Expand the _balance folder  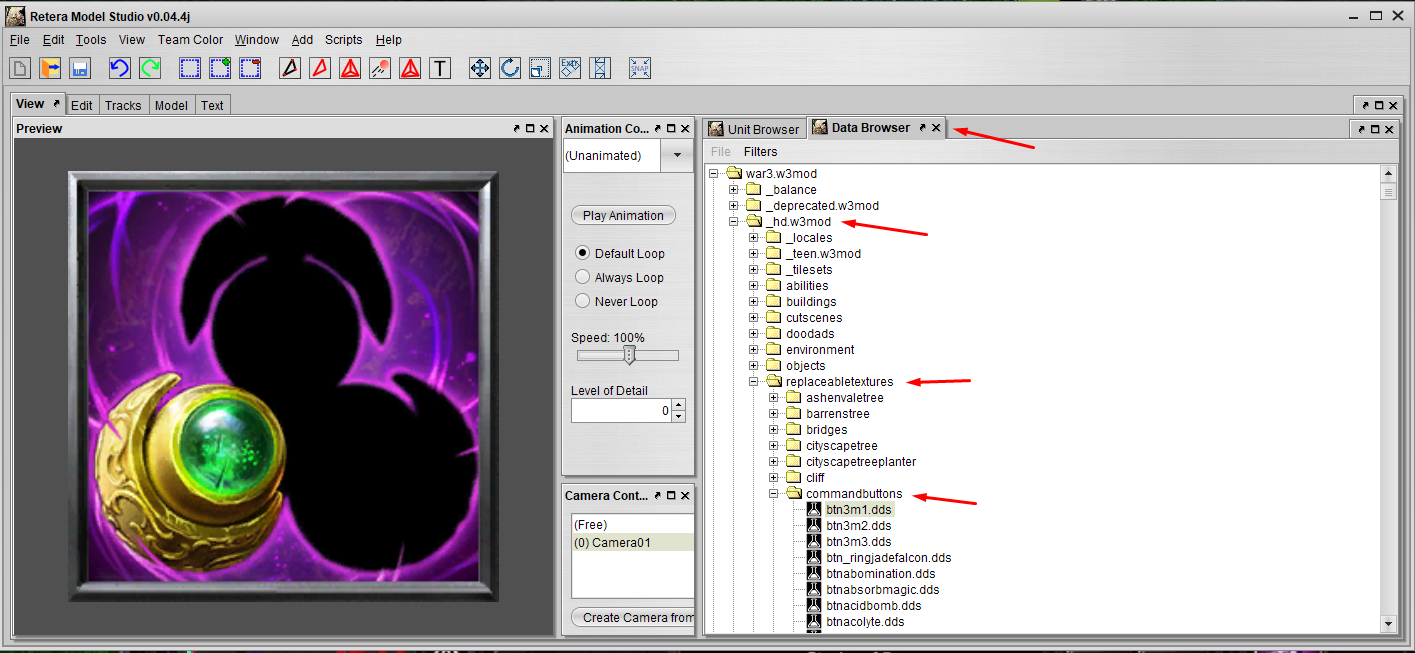point(733,190)
